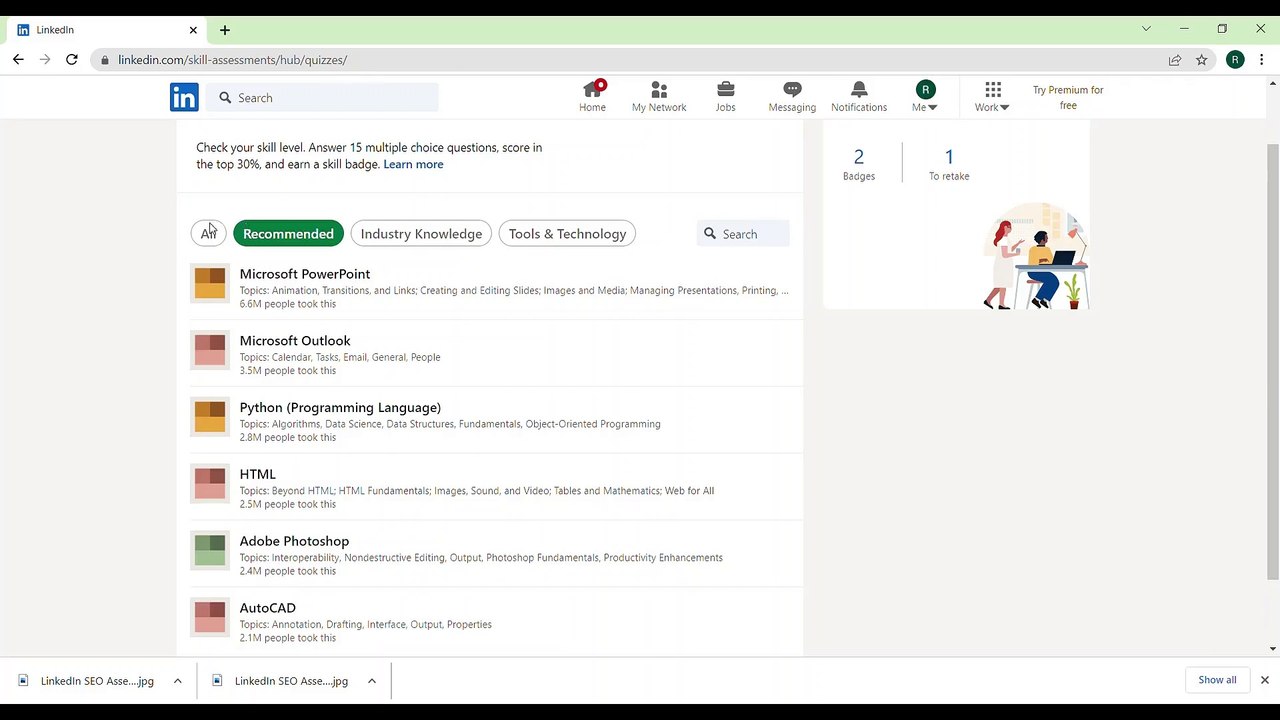
Task: Open the Me profile dropdown
Action: pos(925,97)
